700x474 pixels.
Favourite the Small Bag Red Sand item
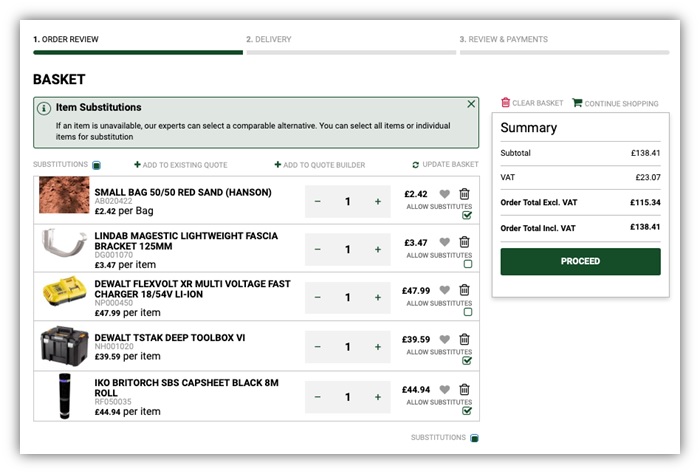(x=445, y=194)
